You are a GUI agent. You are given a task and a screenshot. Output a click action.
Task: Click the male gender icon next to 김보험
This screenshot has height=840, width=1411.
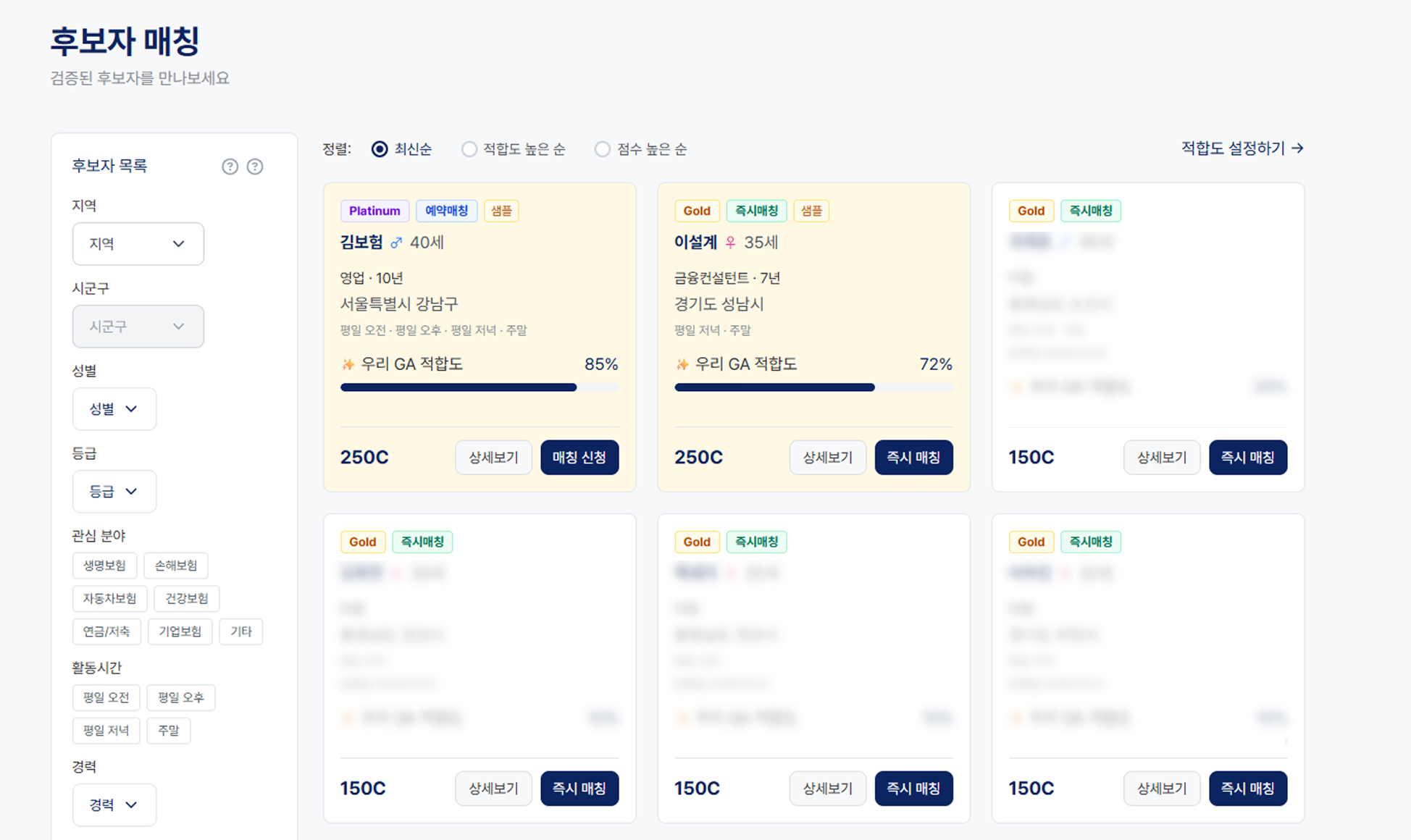point(396,243)
